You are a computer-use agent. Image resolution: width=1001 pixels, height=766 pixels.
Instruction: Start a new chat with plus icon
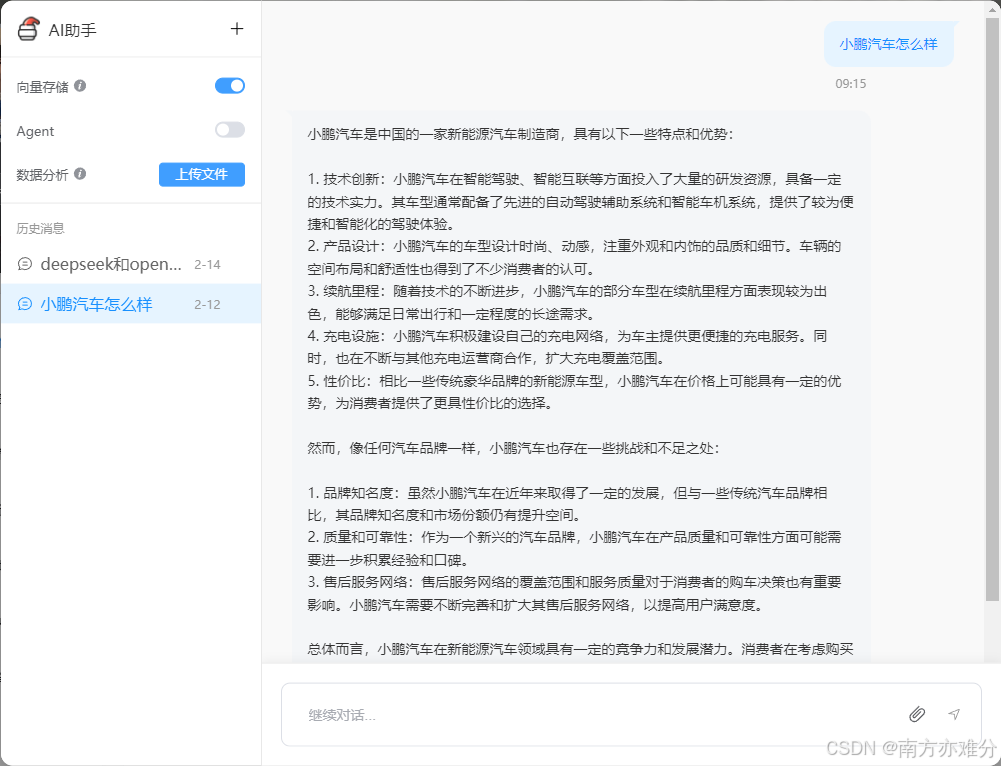[x=237, y=29]
